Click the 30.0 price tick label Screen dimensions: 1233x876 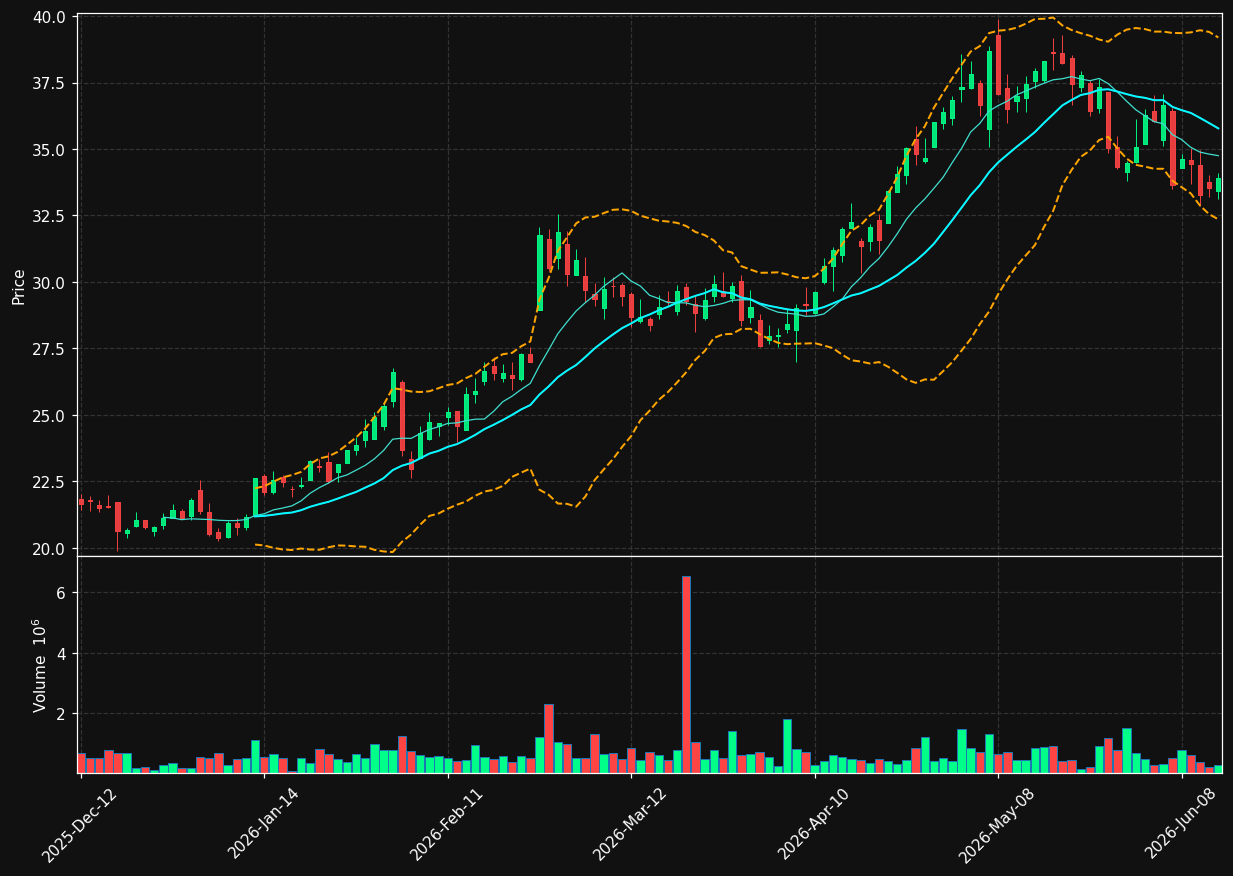[x=50, y=283]
